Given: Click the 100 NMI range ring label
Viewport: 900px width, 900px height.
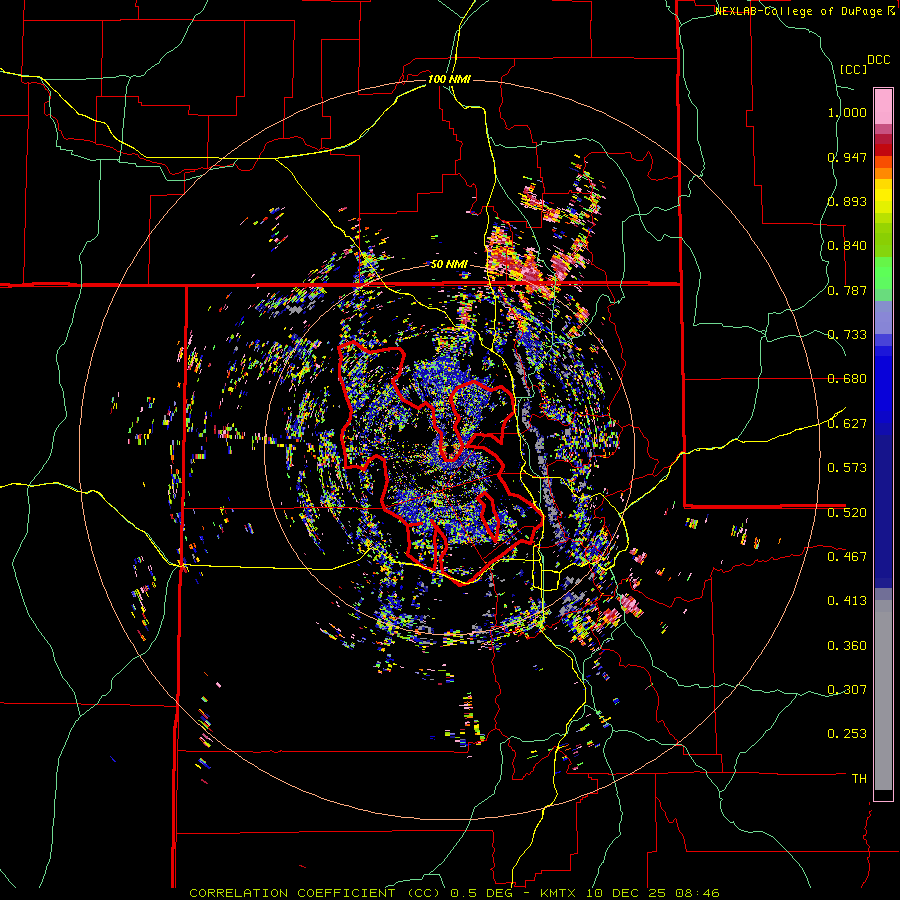Looking at the screenshot, I should [449, 79].
